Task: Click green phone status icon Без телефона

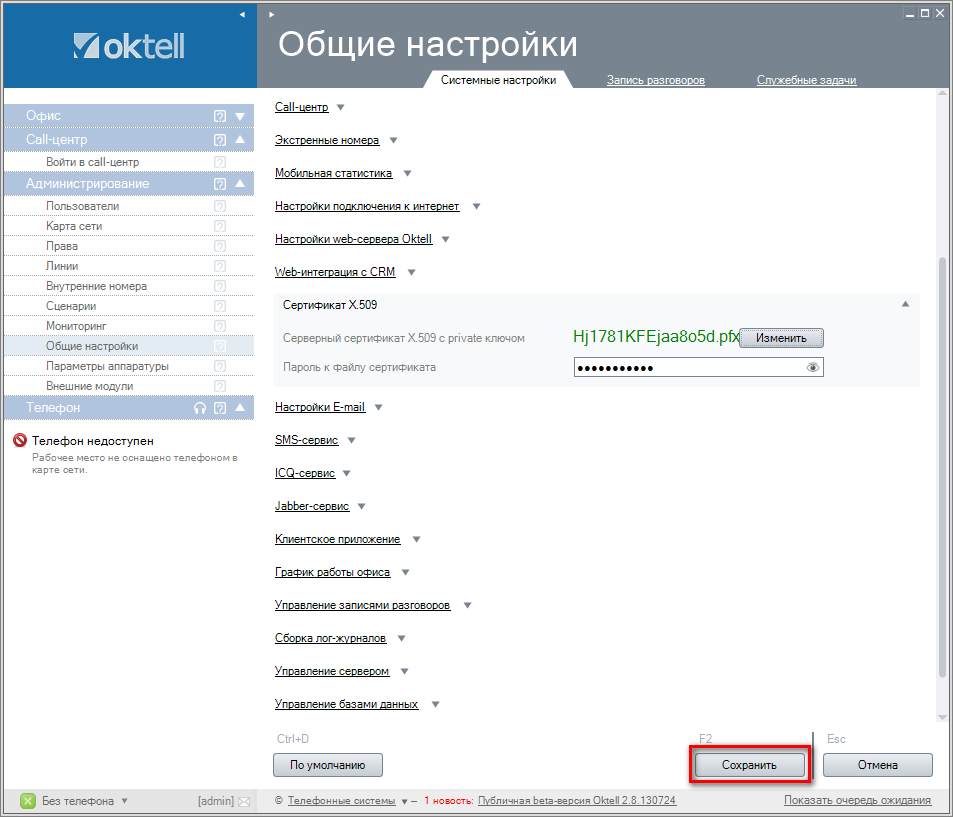Action: tap(28, 801)
